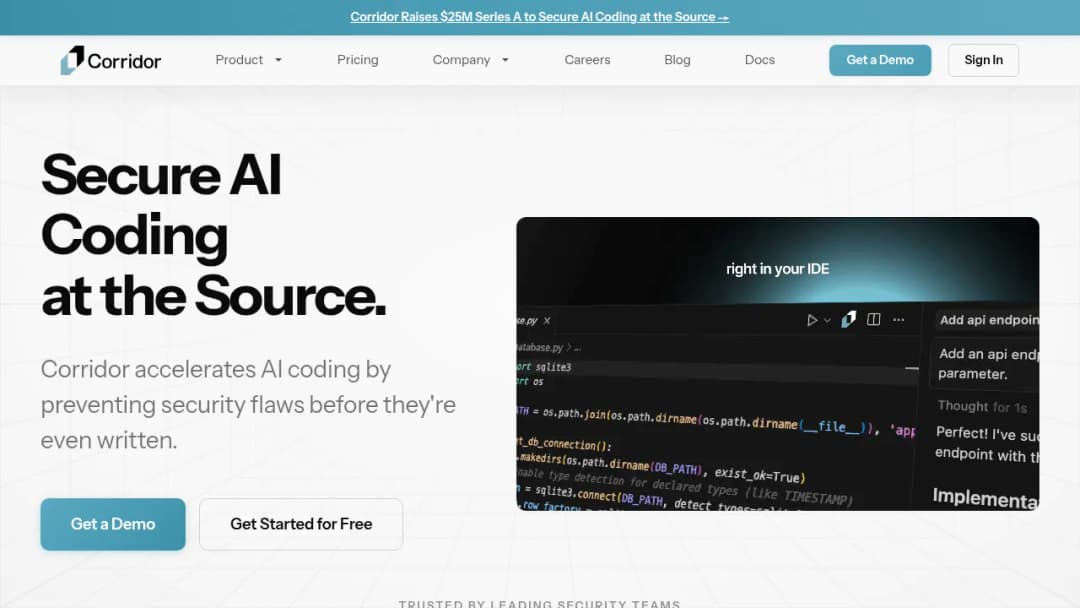Go to the Pricing page
This screenshot has height=608, width=1080.
click(357, 60)
